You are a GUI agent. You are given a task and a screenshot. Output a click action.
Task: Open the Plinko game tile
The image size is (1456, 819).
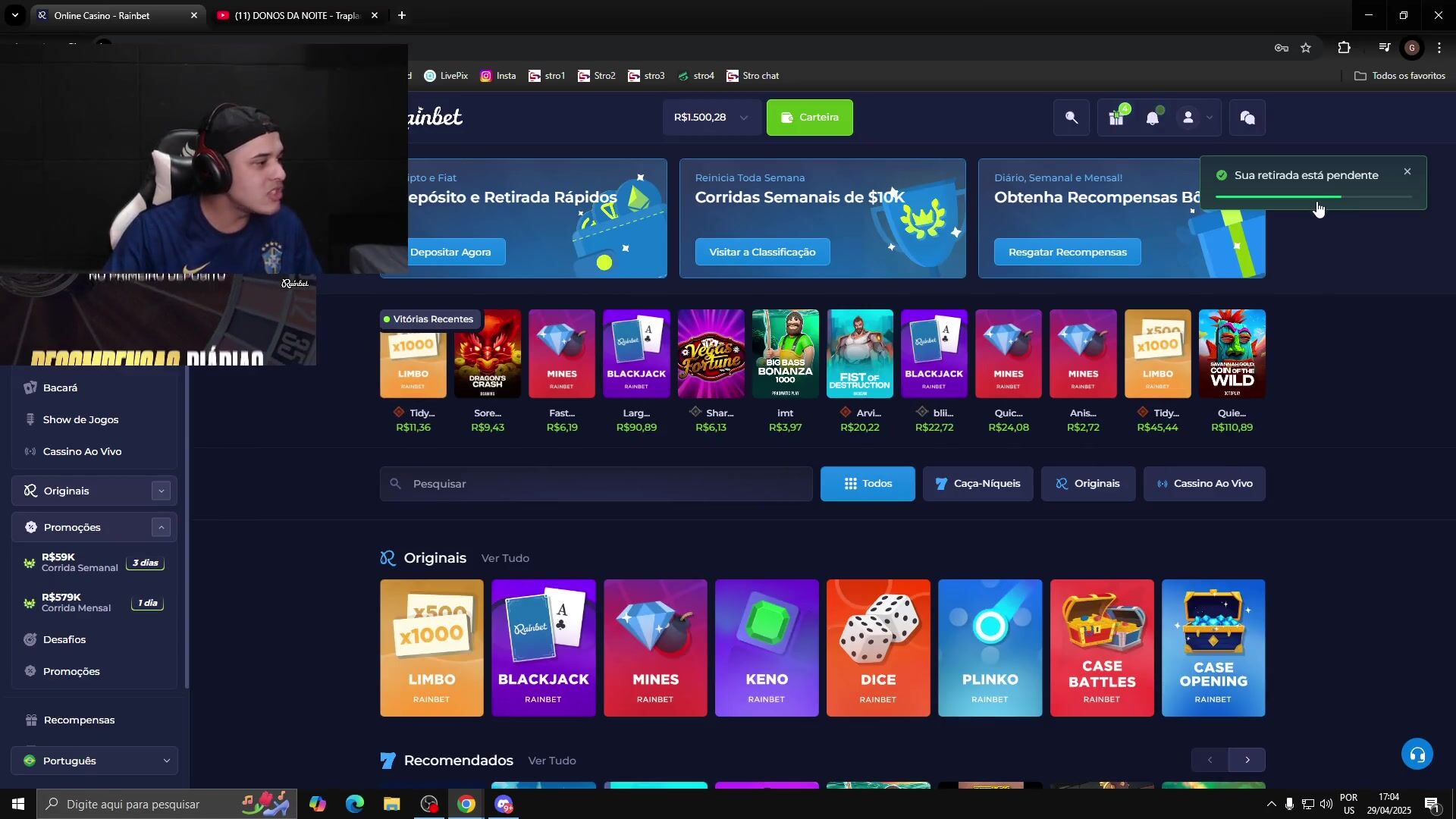990,648
